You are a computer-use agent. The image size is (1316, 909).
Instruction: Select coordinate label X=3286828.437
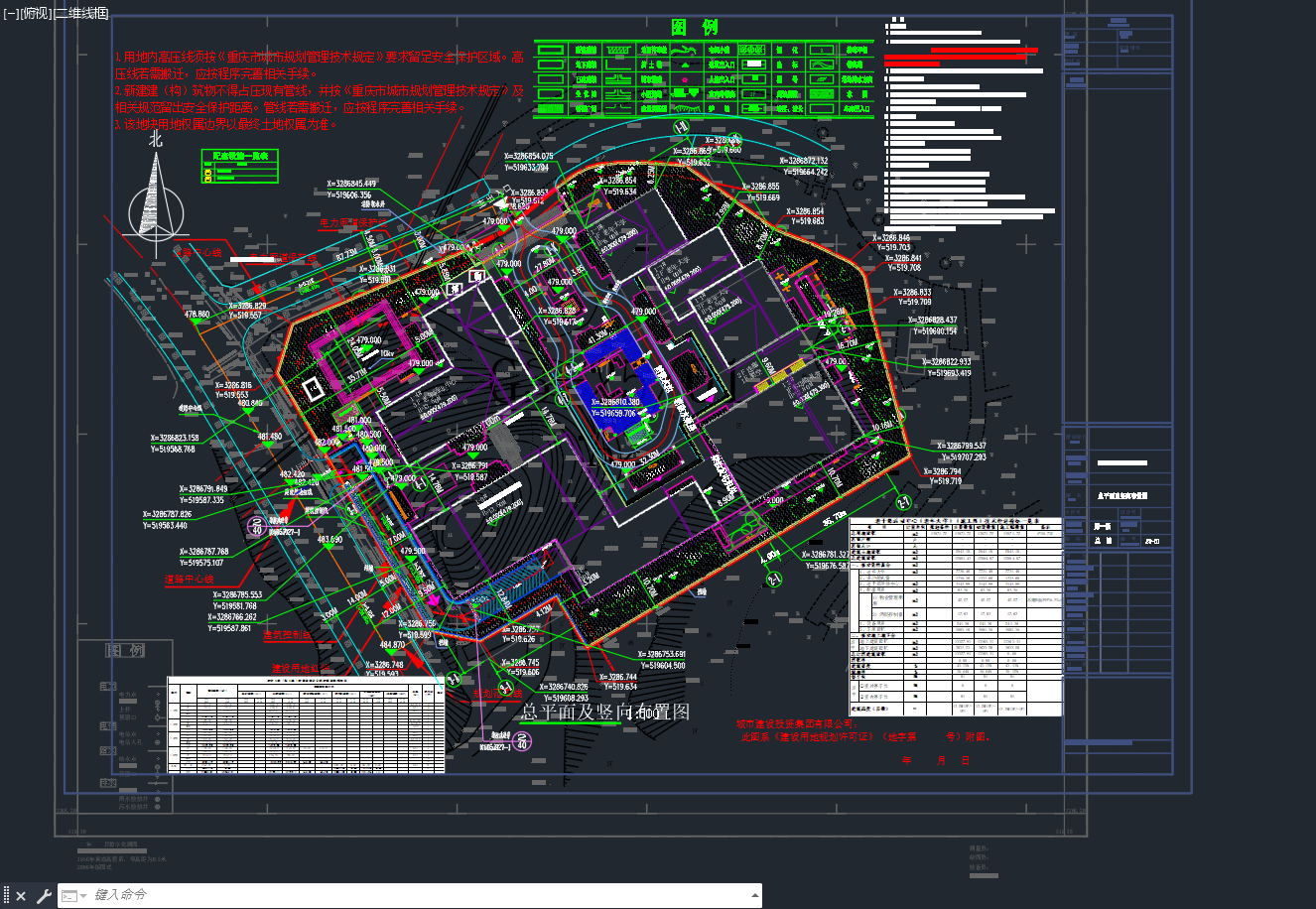[x=933, y=321]
